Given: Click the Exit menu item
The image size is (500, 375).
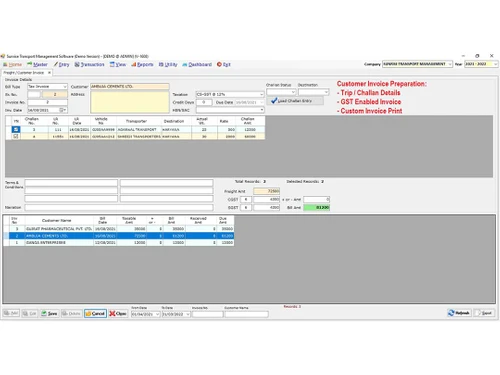Looking at the screenshot, I should (x=224, y=64).
